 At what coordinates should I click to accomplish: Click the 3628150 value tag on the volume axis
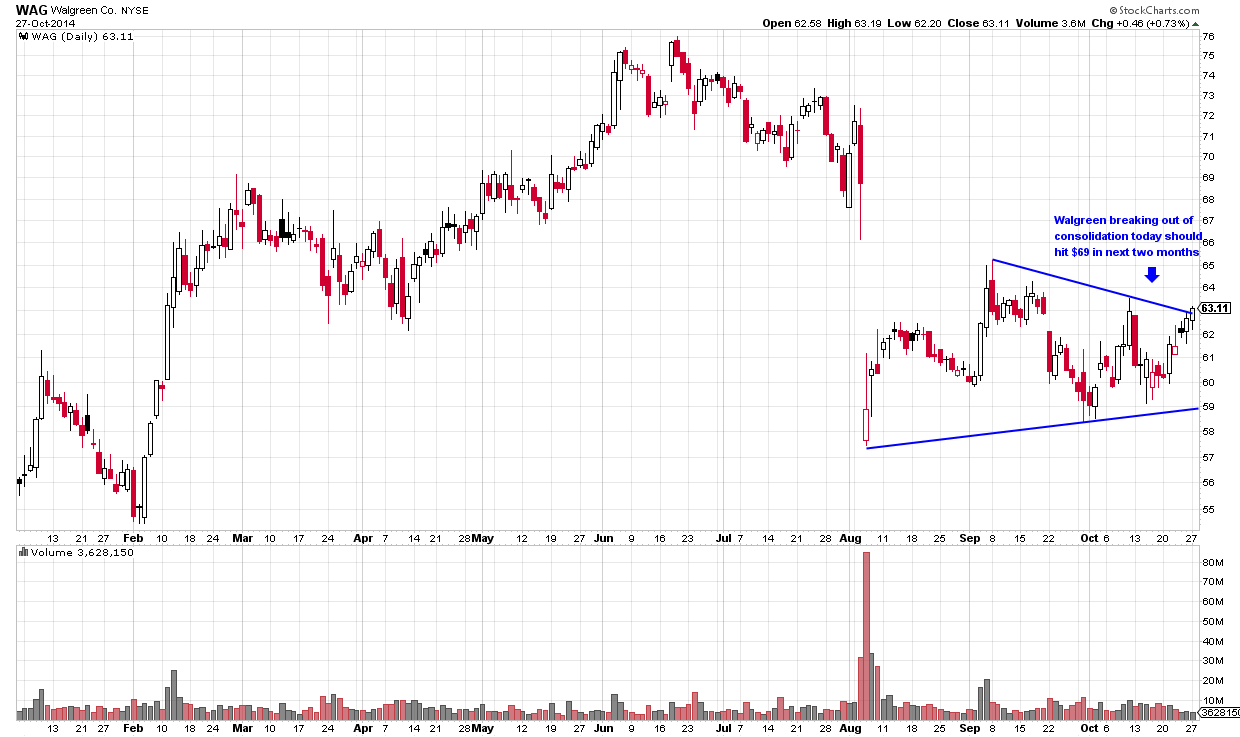[x=1218, y=713]
